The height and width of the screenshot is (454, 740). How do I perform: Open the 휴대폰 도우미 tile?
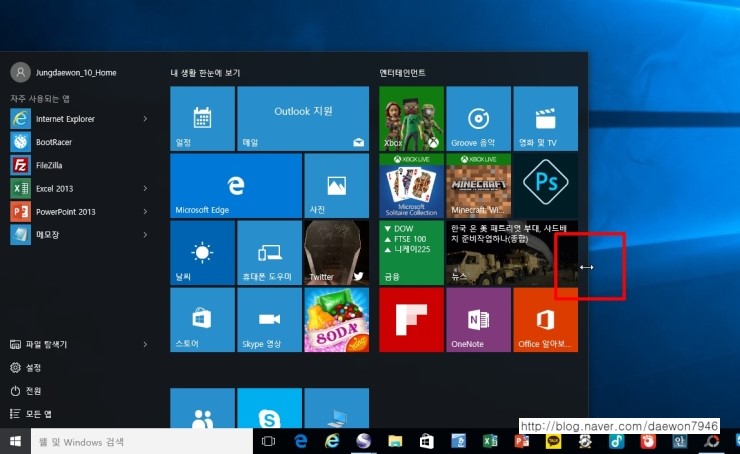(269, 253)
